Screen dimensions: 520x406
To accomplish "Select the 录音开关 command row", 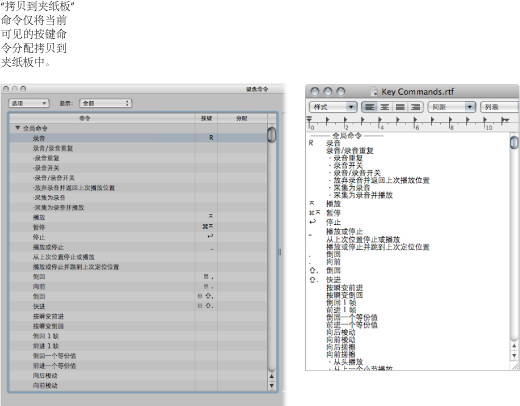I will 138,168.
